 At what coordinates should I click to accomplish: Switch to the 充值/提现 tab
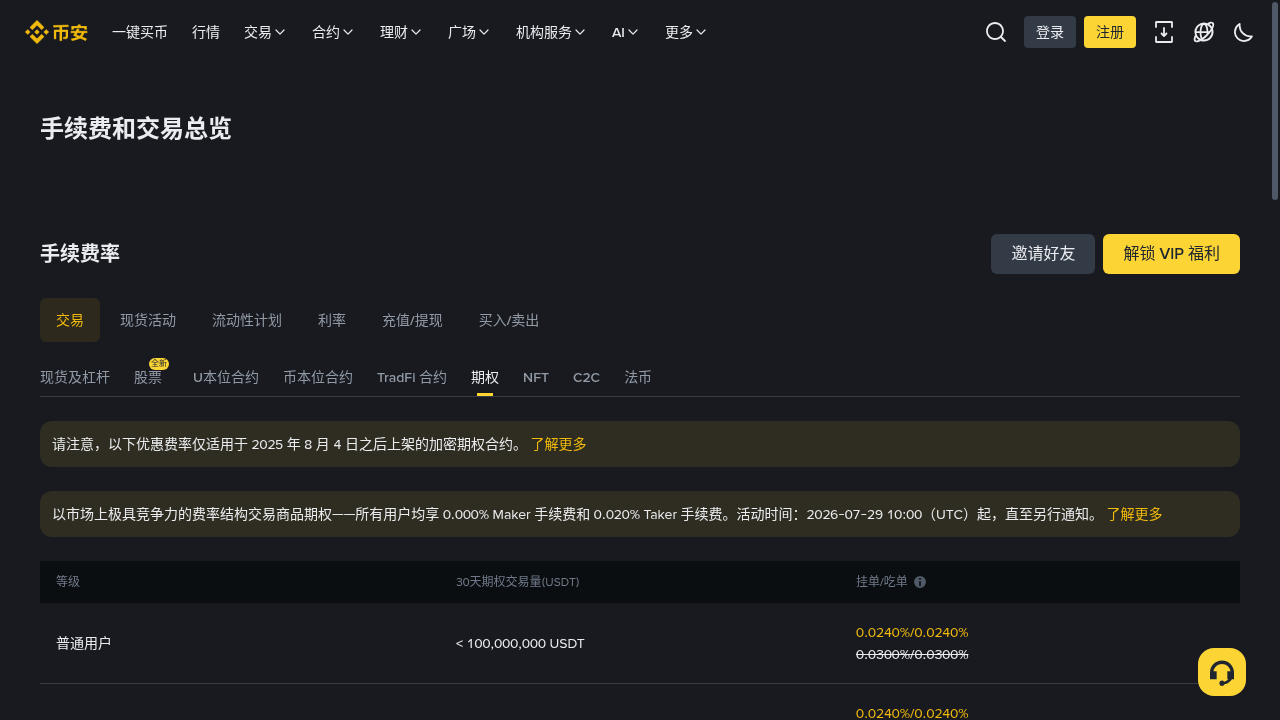(x=412, y=320)
